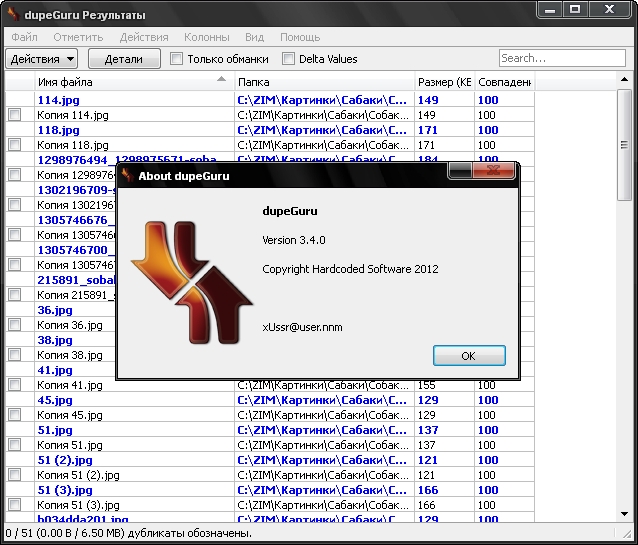This screenshot has width=638, height=545.
Task: Focus the Search input field
Action: pos(562,58)
